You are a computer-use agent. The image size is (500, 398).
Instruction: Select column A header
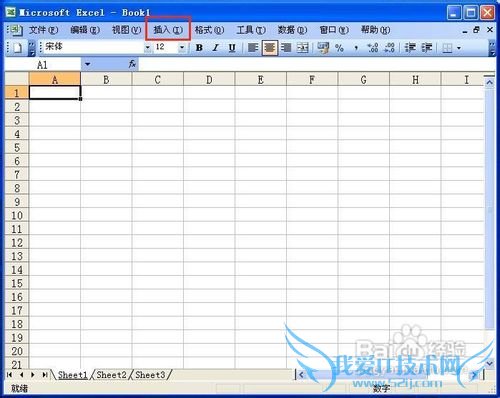click(55, 79)
